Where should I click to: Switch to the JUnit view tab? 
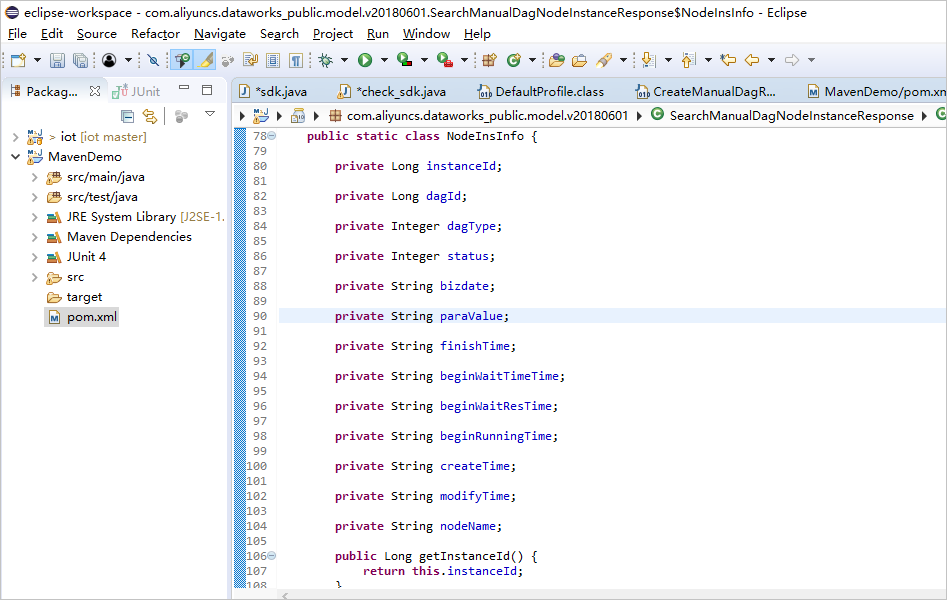(x=136, y=91)
